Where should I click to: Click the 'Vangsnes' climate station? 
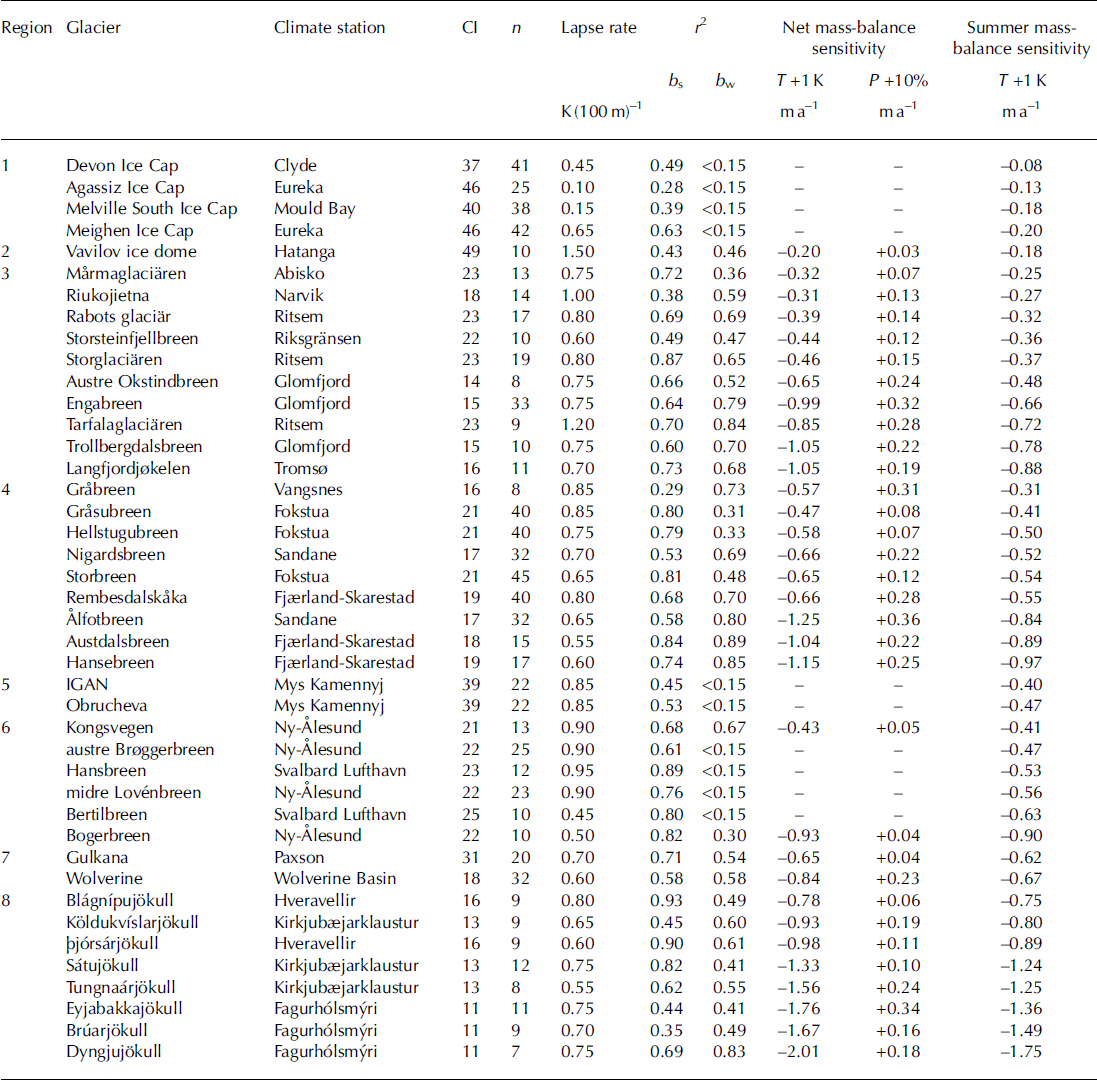[x=309, y=490]
